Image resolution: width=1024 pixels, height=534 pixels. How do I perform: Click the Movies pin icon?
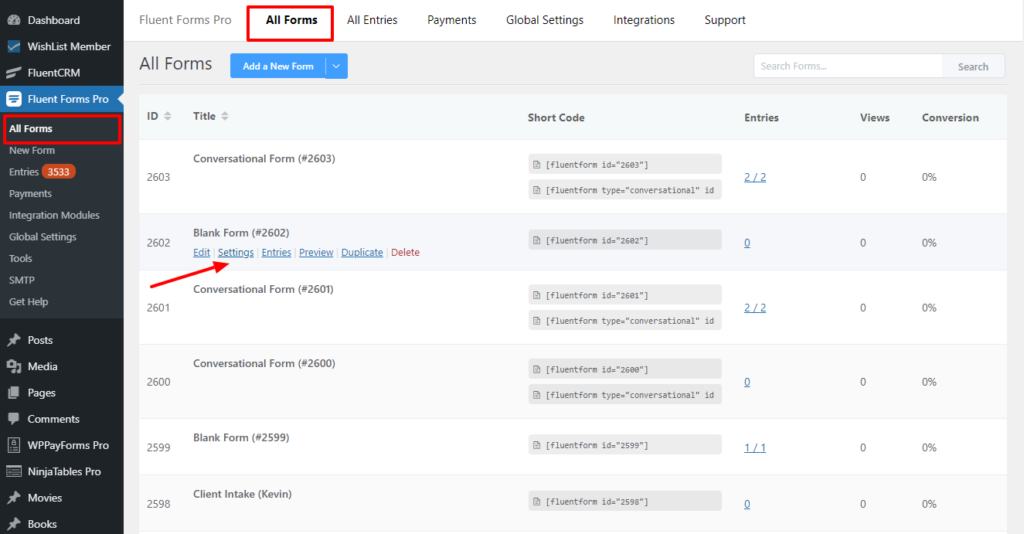(14, 497)
